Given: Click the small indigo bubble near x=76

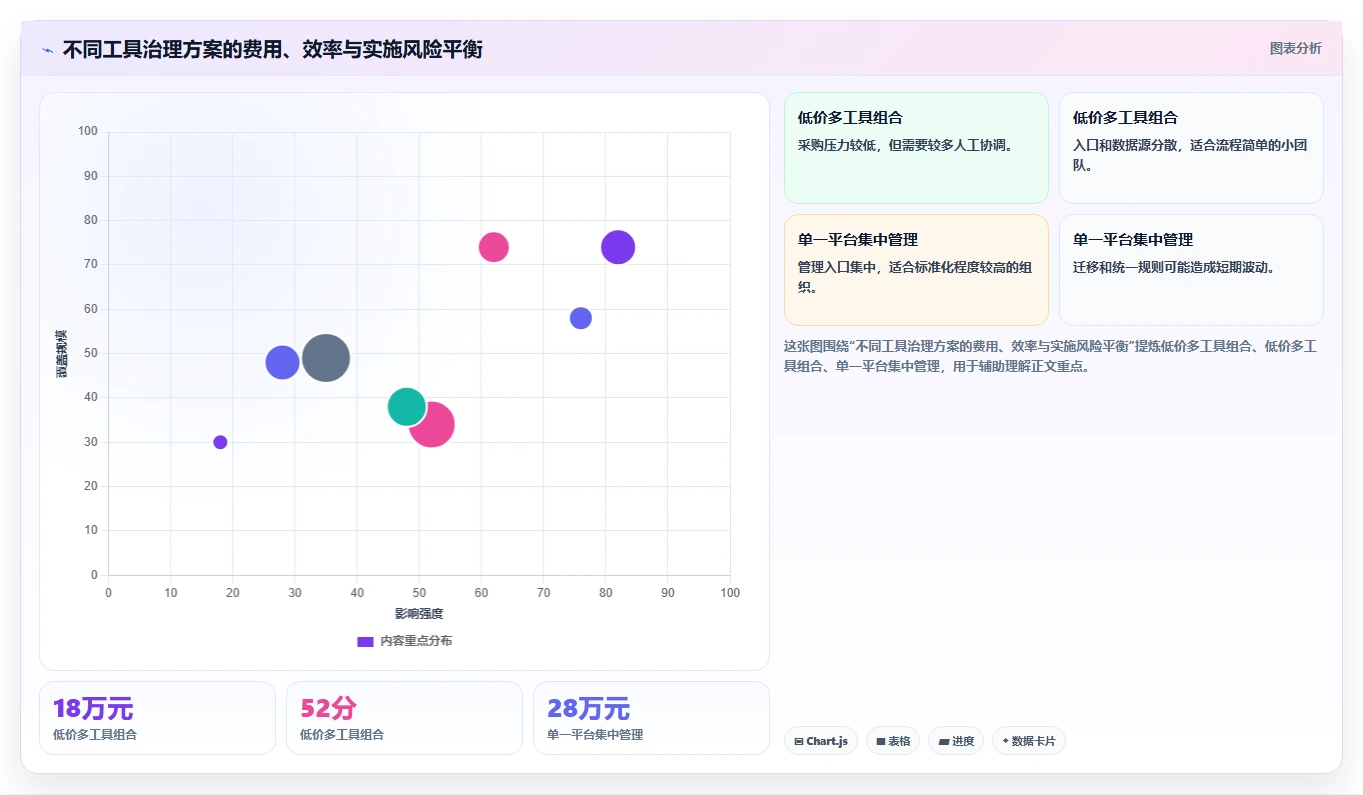Looking at the screenshot, I should (x=581, y=318).
